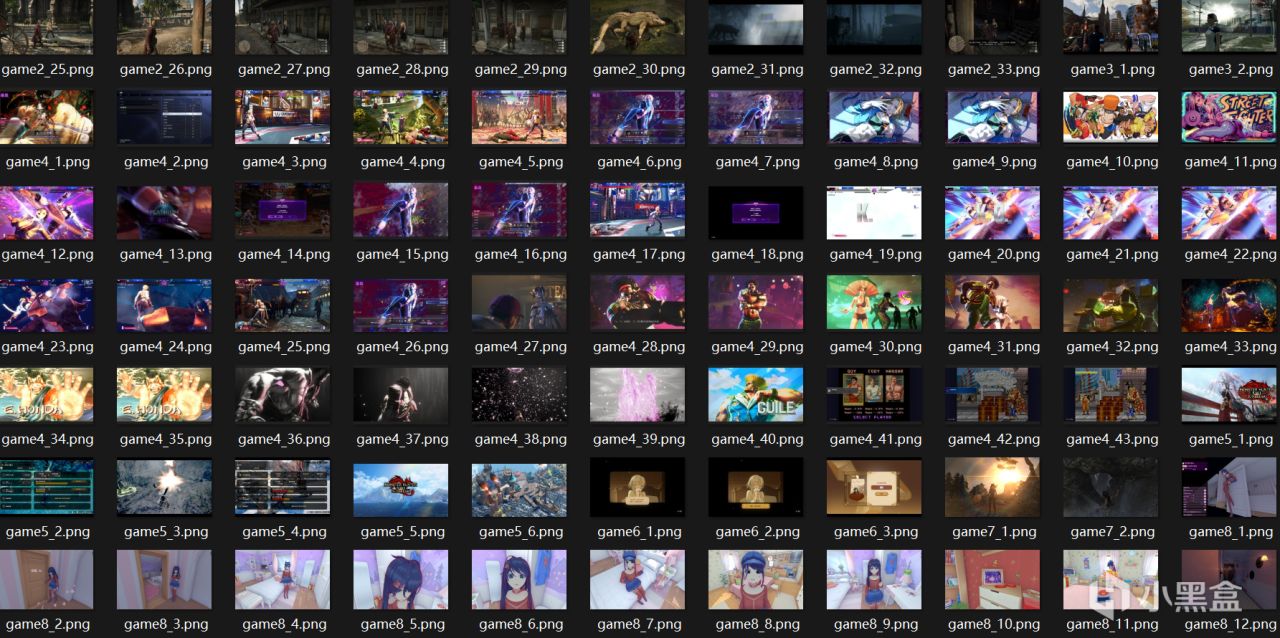Select the game4_30.png green thumbnail
This screenshot has height=638, width=1280.
[x=874, y=302]
